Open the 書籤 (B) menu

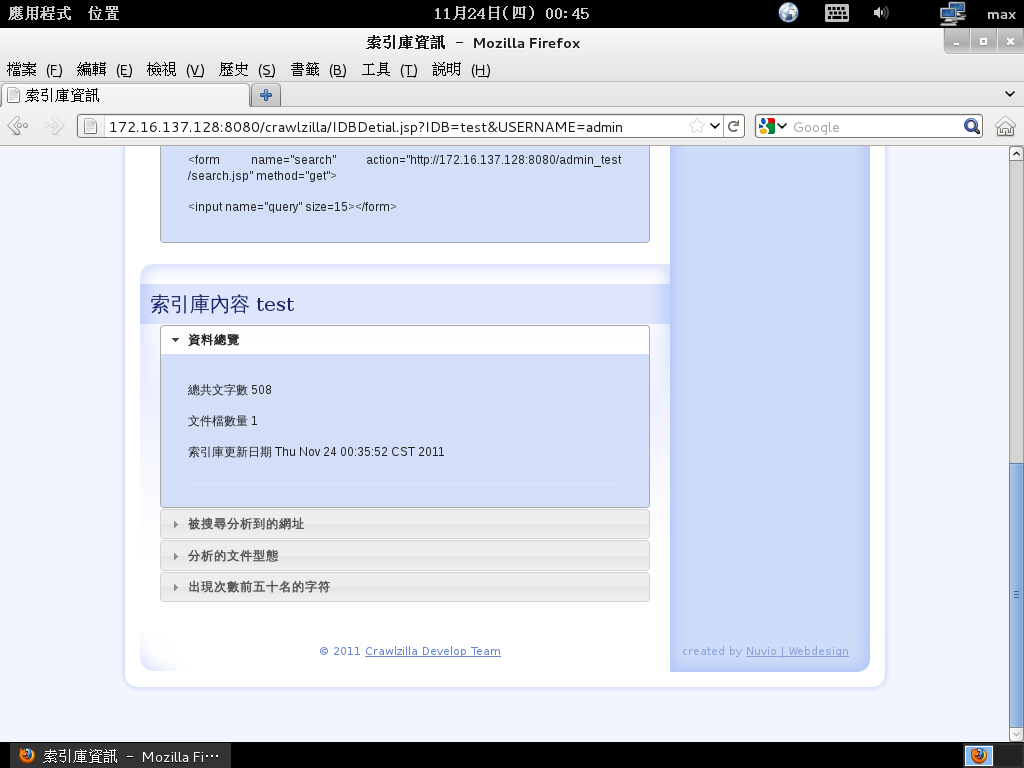(318, 70)
